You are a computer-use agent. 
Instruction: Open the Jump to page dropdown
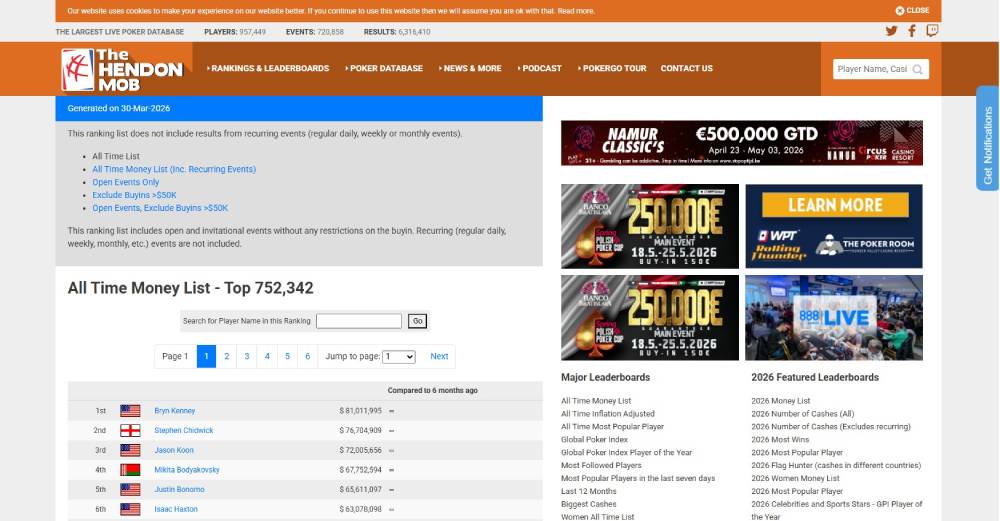(399, 356)
